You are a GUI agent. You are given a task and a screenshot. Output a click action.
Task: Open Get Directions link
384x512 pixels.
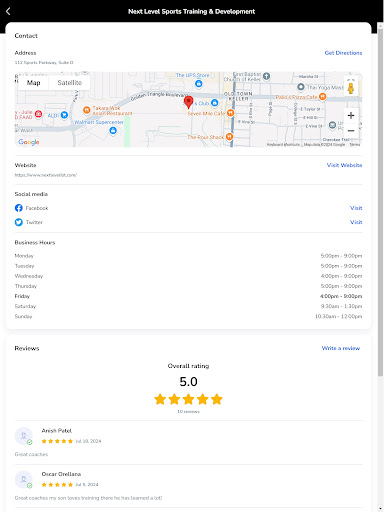(343, 53)
